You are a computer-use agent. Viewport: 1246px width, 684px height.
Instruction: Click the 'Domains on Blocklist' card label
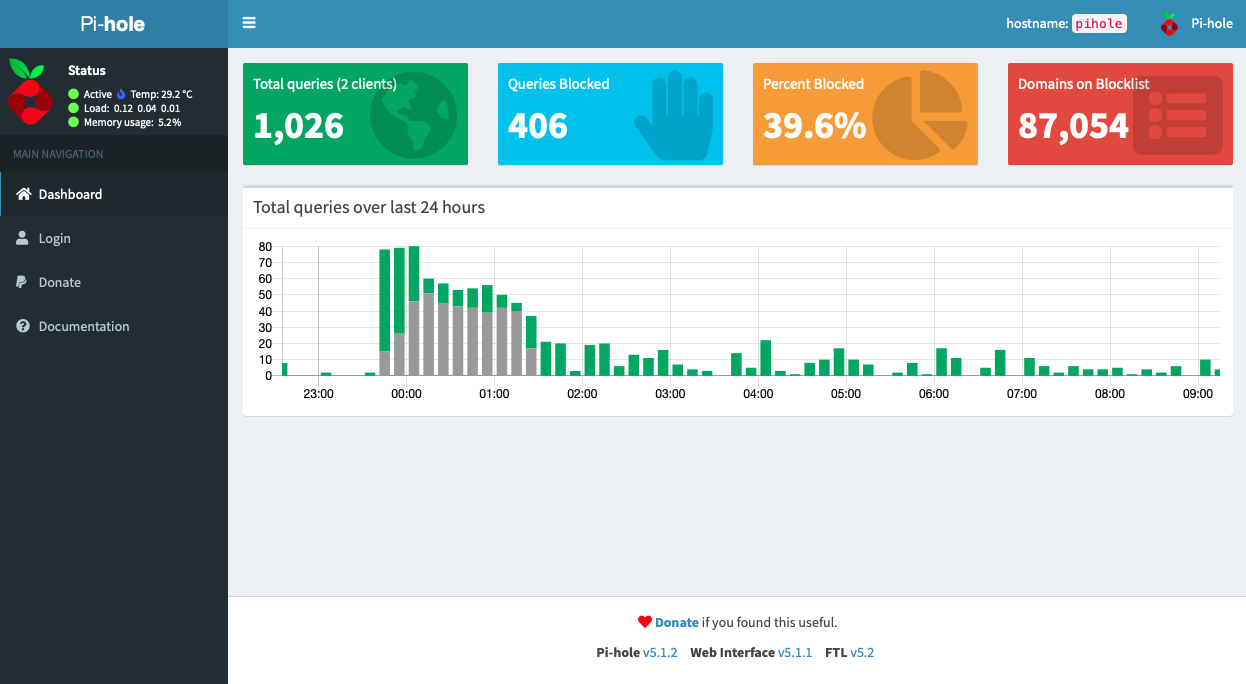1083,84
